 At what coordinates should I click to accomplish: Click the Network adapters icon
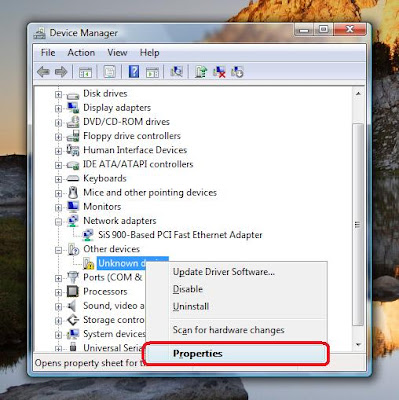(73, 221)
